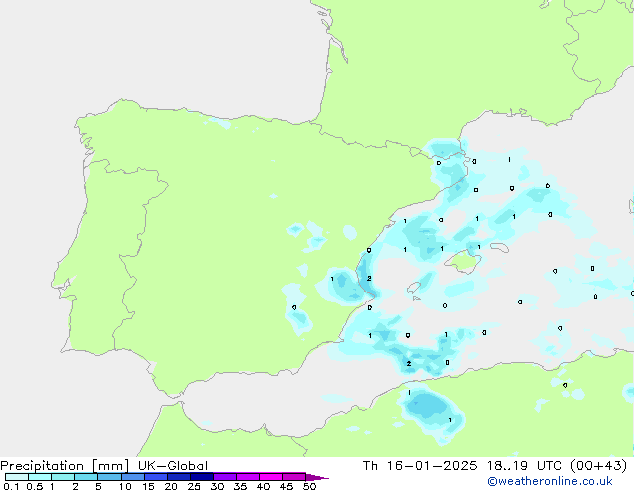The image size is (634, 490).
Task: Pick the legend swatch between 5 and 10
Action: [109, 477]
